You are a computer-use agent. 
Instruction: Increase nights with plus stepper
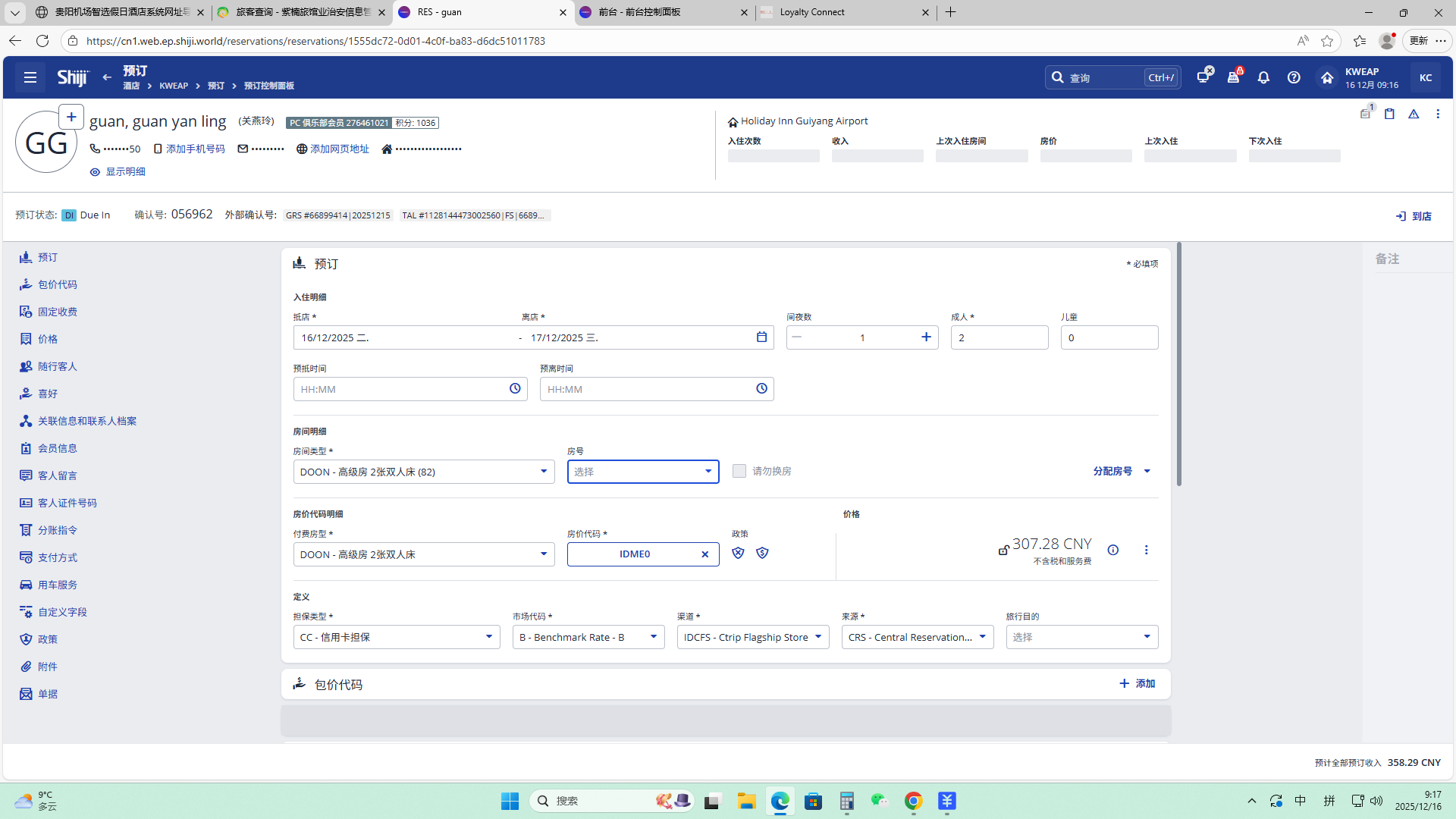point(926,337)
